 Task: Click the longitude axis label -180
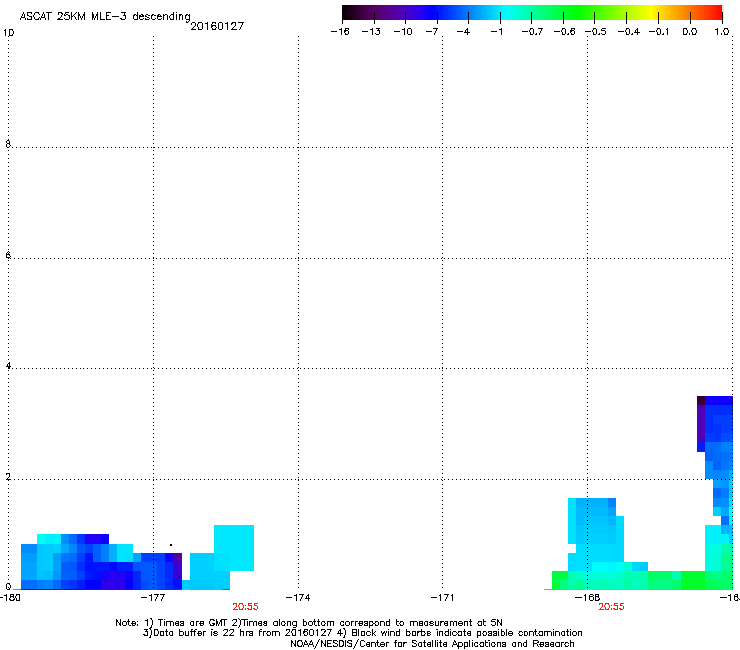tap(10, 598)
